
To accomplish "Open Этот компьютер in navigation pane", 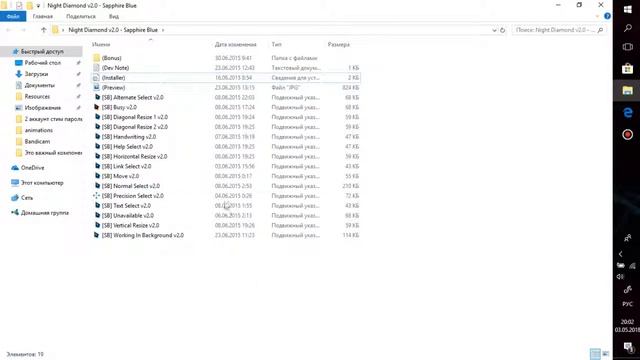I will 42,183.
